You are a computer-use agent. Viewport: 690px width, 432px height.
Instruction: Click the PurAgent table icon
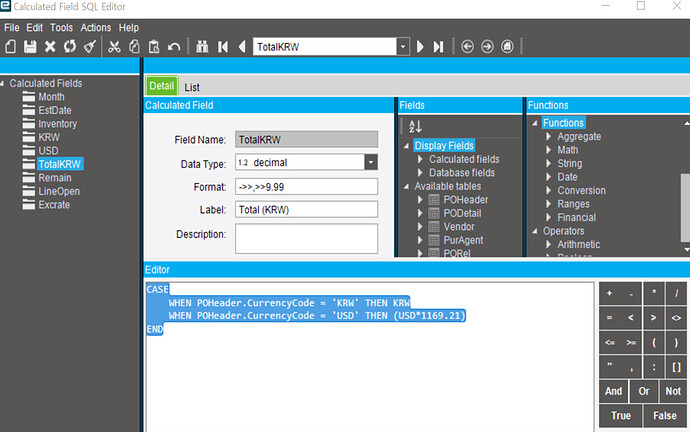coord(434,241)
